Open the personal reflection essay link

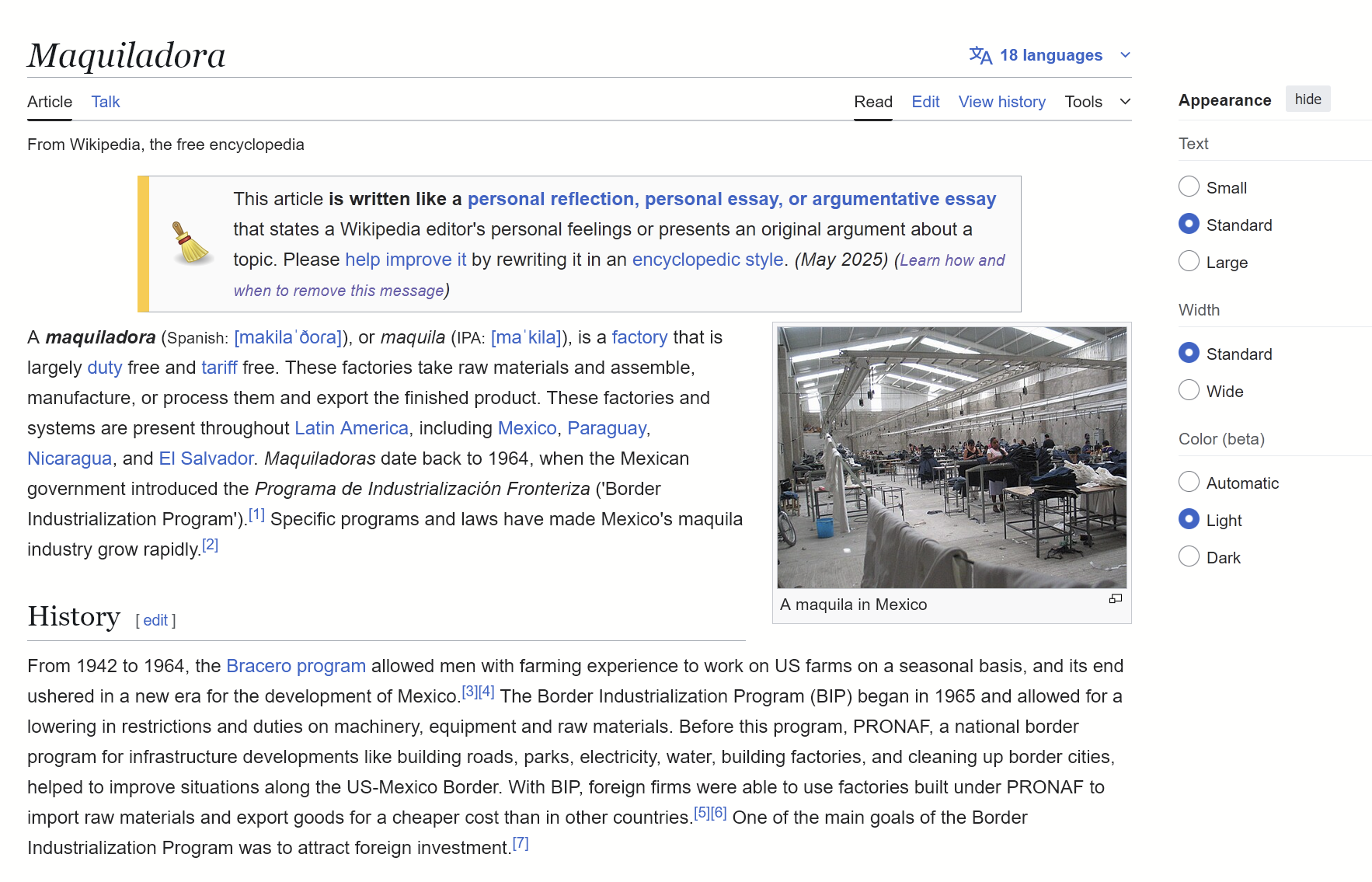pyautogui.click(x=732, y=199)
